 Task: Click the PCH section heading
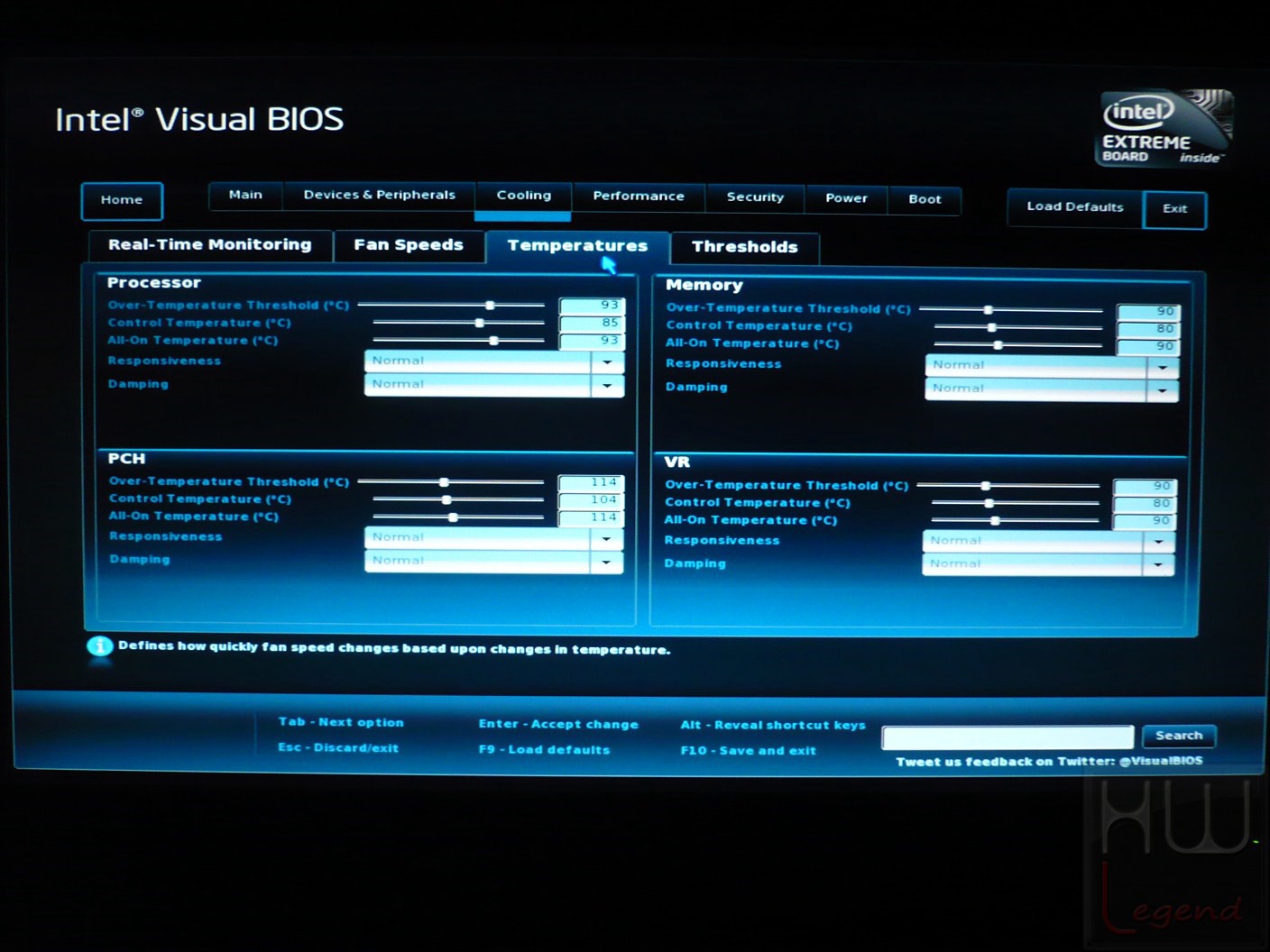(126, 459)
